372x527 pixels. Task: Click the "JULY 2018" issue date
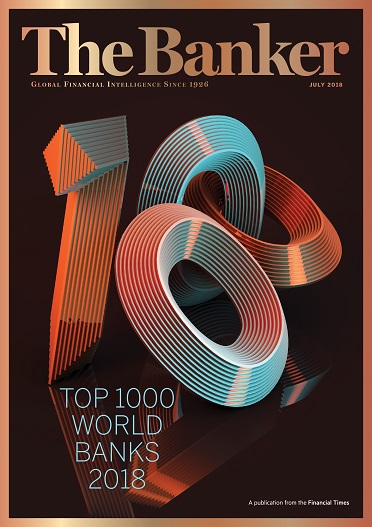[326, 85]
